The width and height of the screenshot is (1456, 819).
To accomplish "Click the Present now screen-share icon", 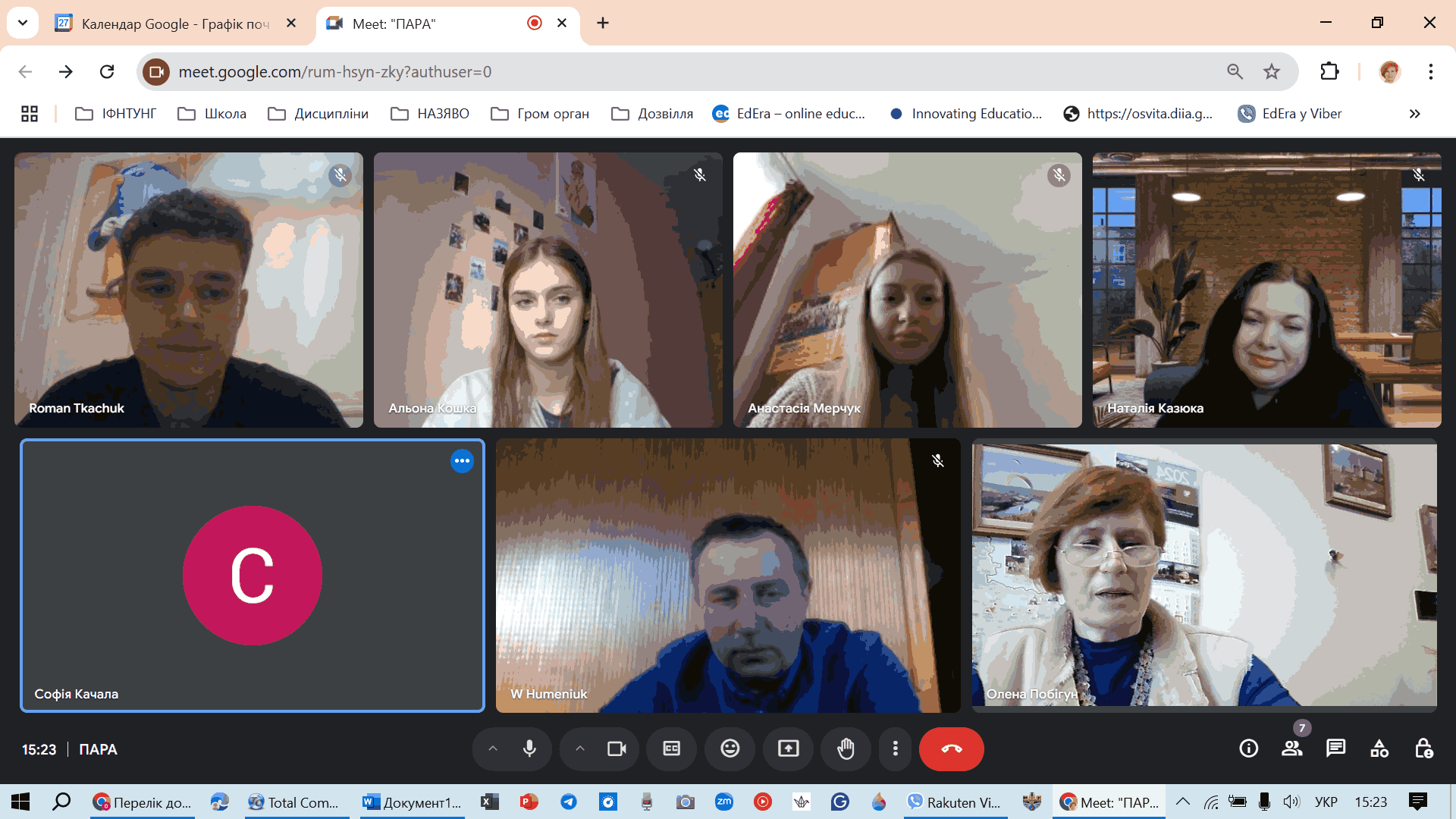I will [x=788, y=749].
